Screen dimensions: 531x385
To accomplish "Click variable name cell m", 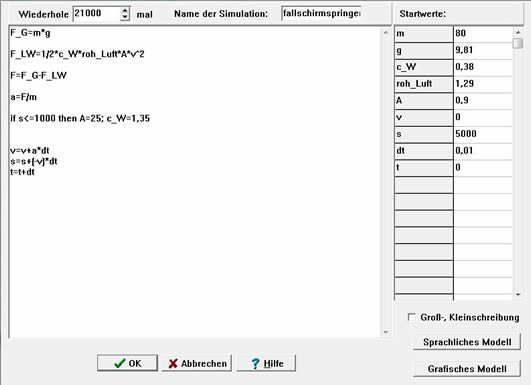I will pos(424,34).
